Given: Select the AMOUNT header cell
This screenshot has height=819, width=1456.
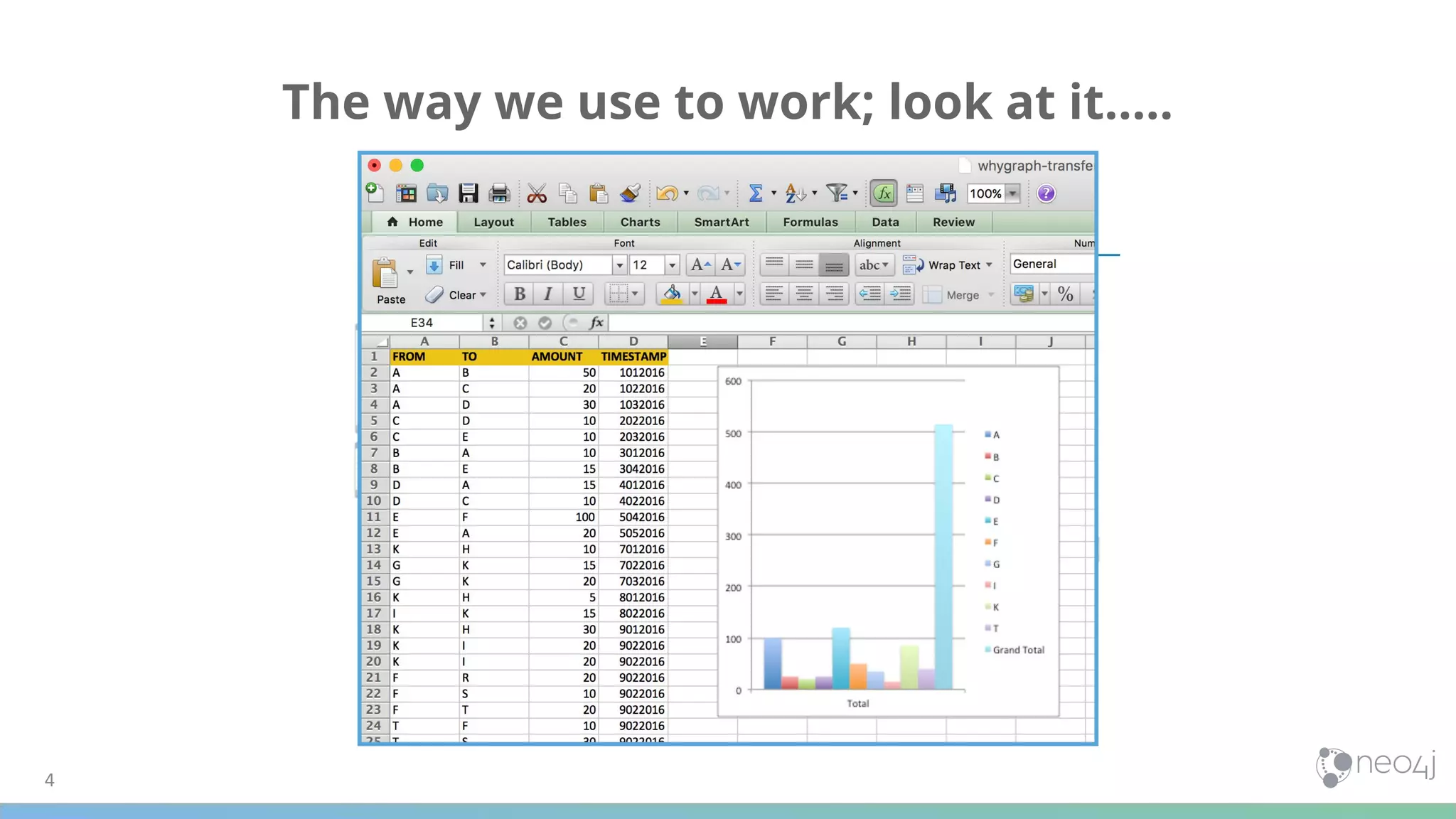Looking at the screenshot, I should pyautogui.click(x=563, y=357).
